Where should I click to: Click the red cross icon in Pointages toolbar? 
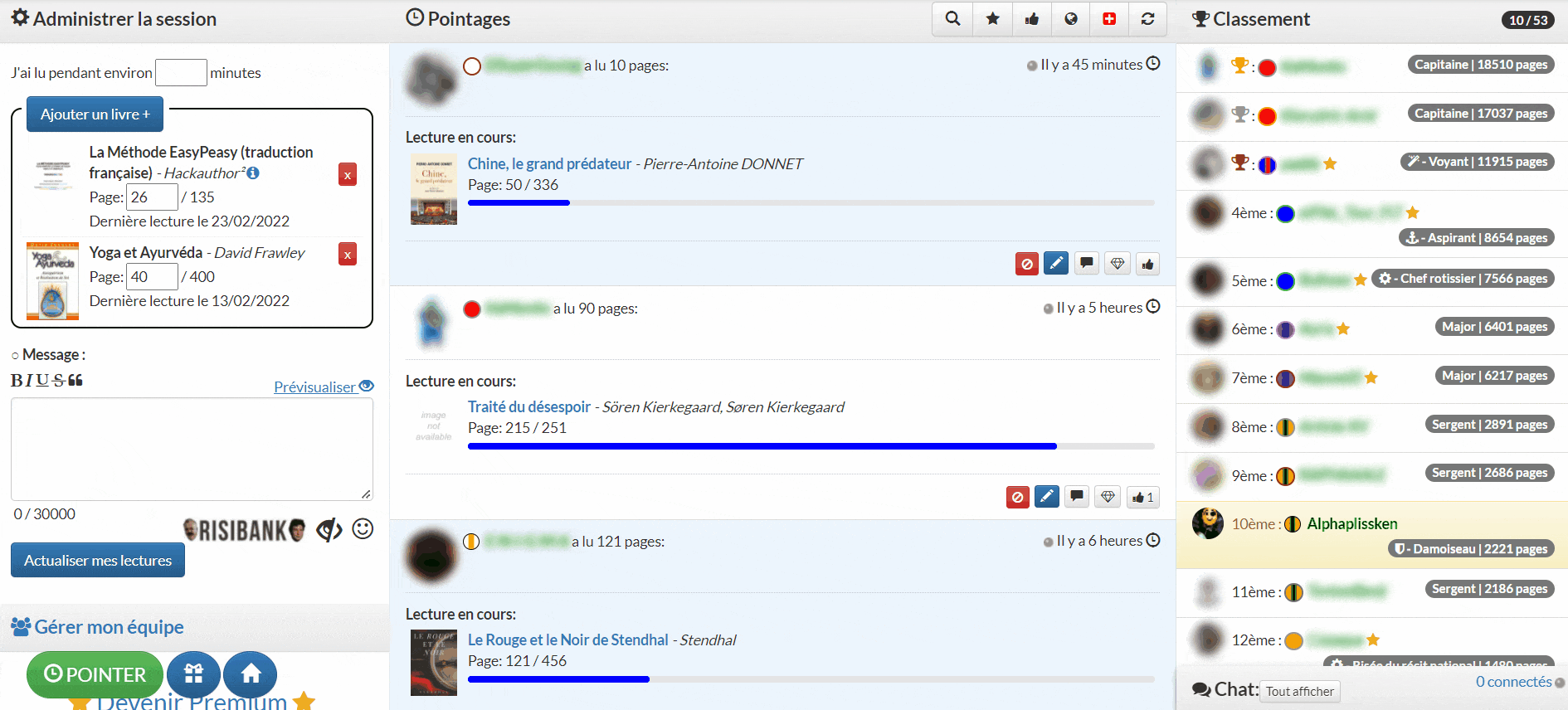tap(1109, 19)
